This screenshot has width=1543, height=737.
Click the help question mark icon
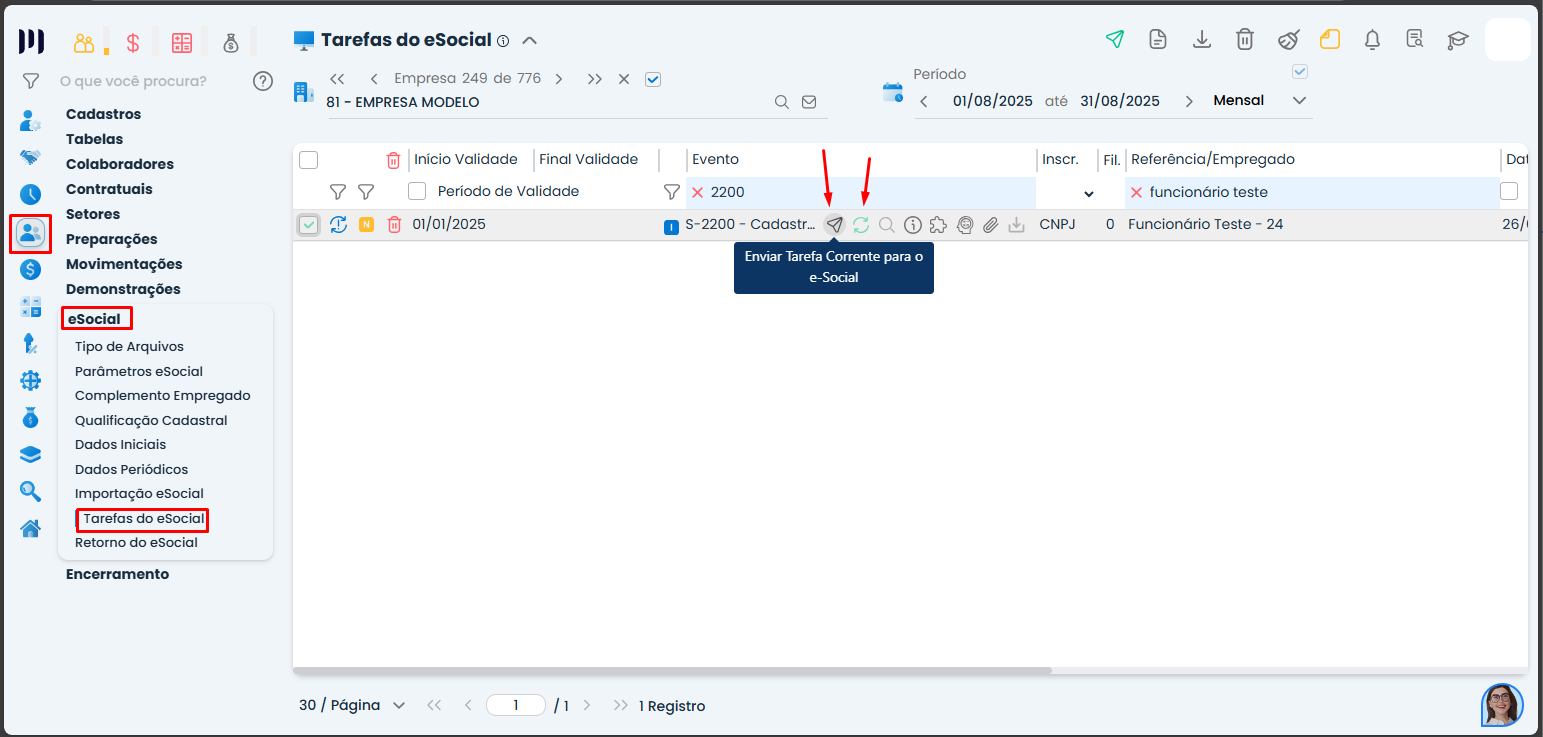[x=263, y=81]
